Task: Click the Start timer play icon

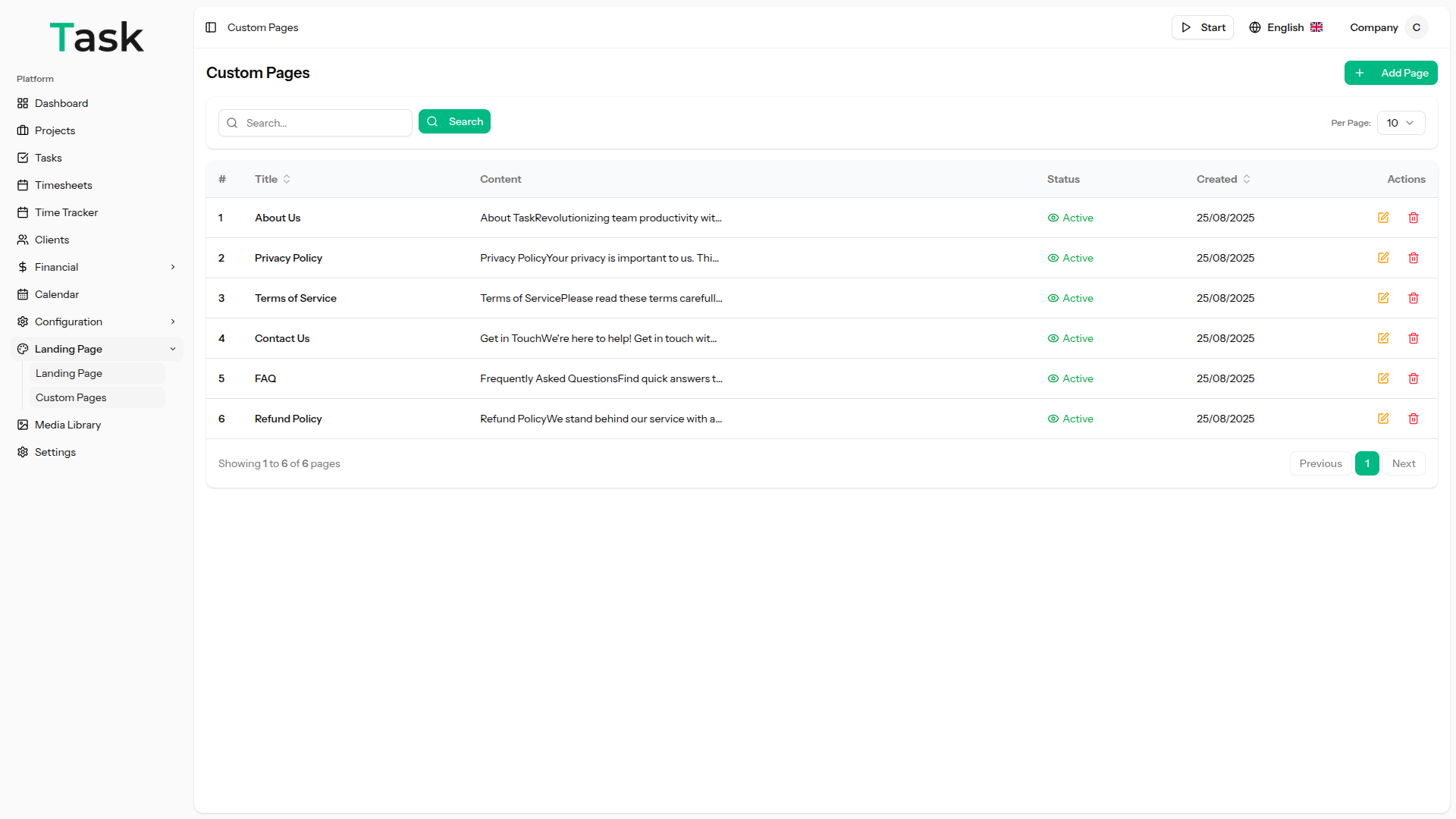Action: 1186,27
